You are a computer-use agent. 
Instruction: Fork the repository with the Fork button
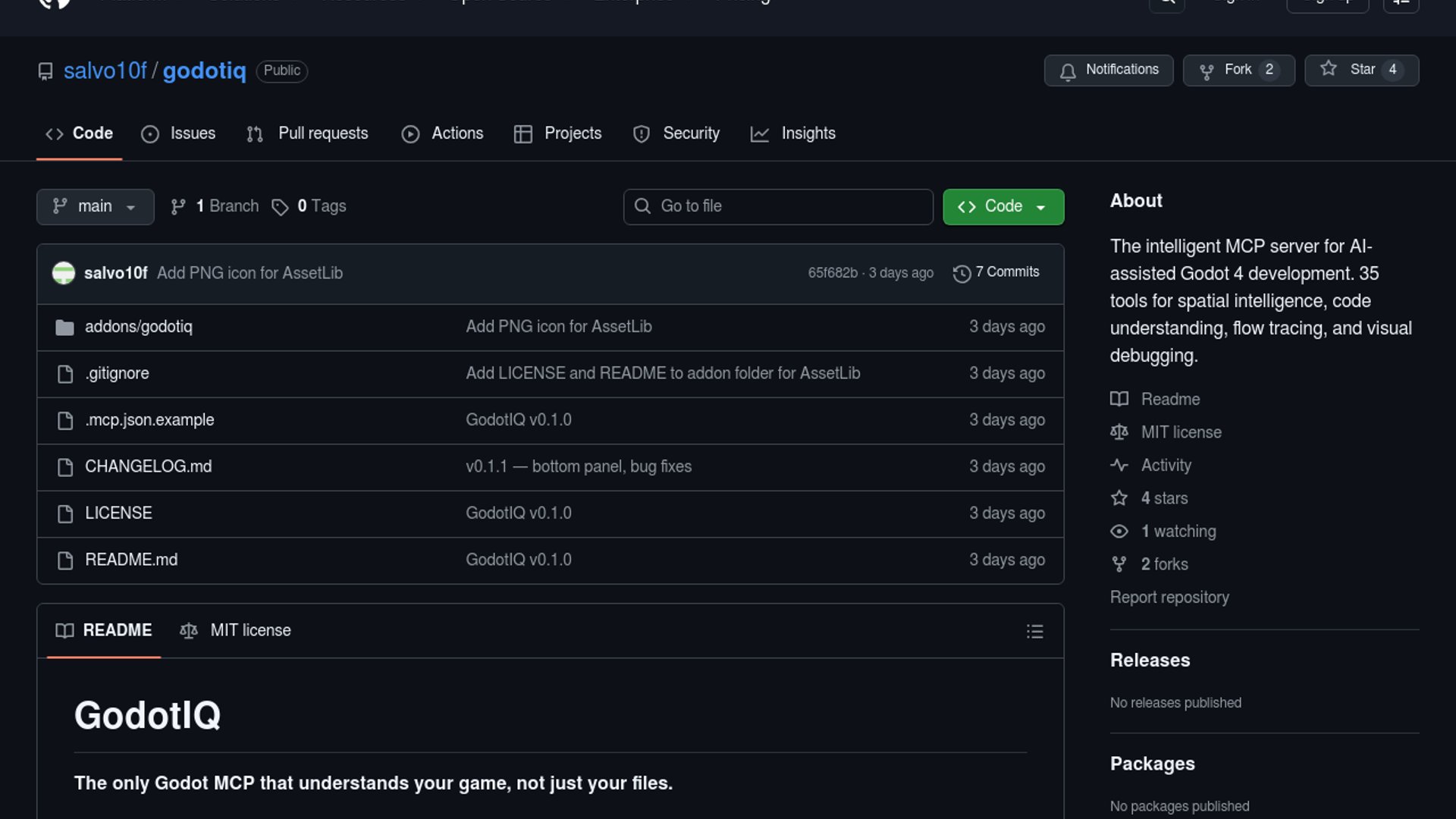1238,70
